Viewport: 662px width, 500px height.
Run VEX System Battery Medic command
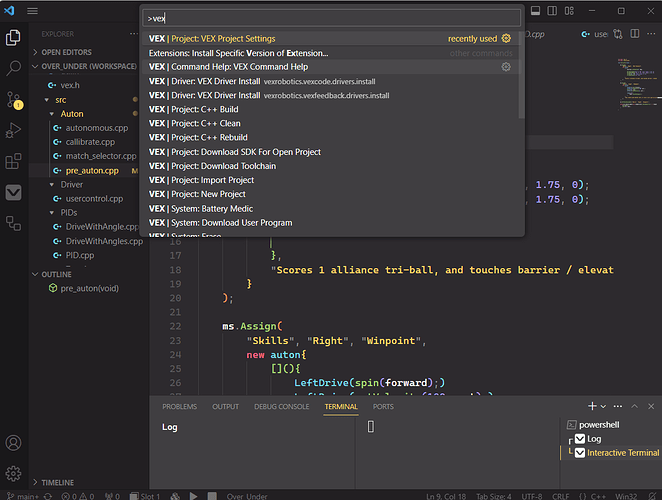[331, 209]
